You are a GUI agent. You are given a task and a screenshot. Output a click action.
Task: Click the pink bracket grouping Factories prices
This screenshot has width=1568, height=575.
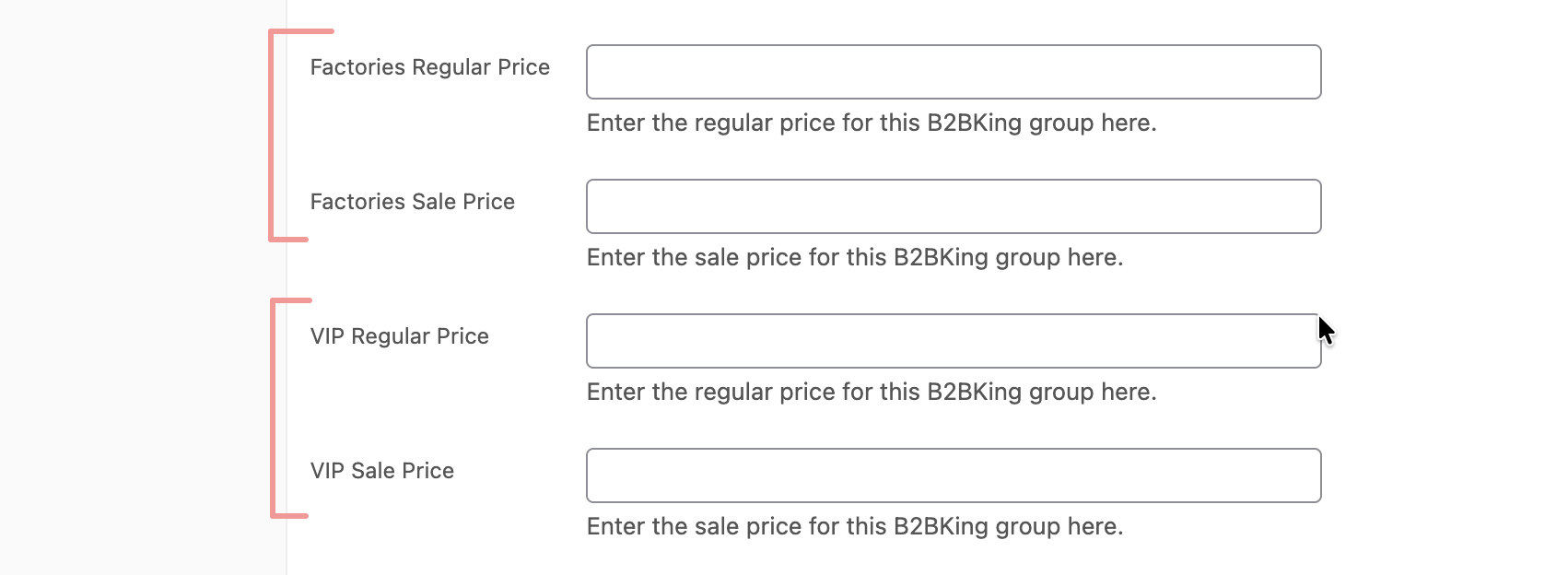[x=271, y=135]
